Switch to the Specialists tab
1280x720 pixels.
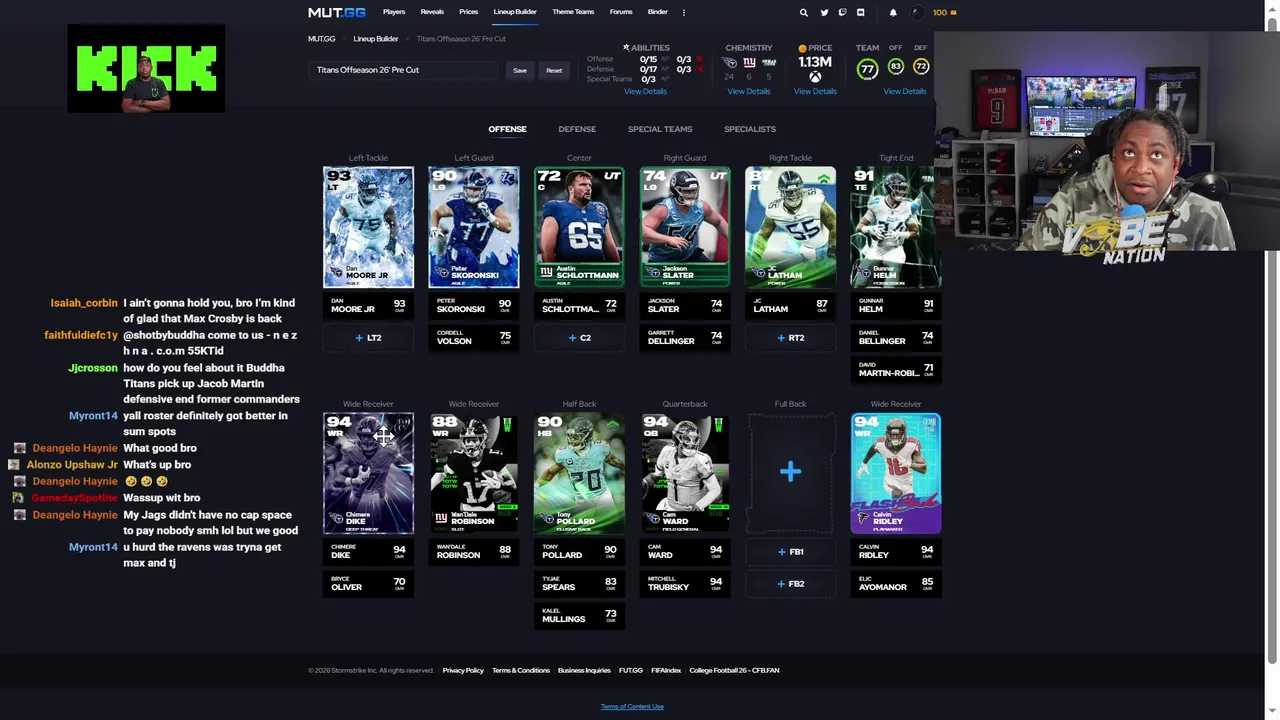(x=750, y=129)
